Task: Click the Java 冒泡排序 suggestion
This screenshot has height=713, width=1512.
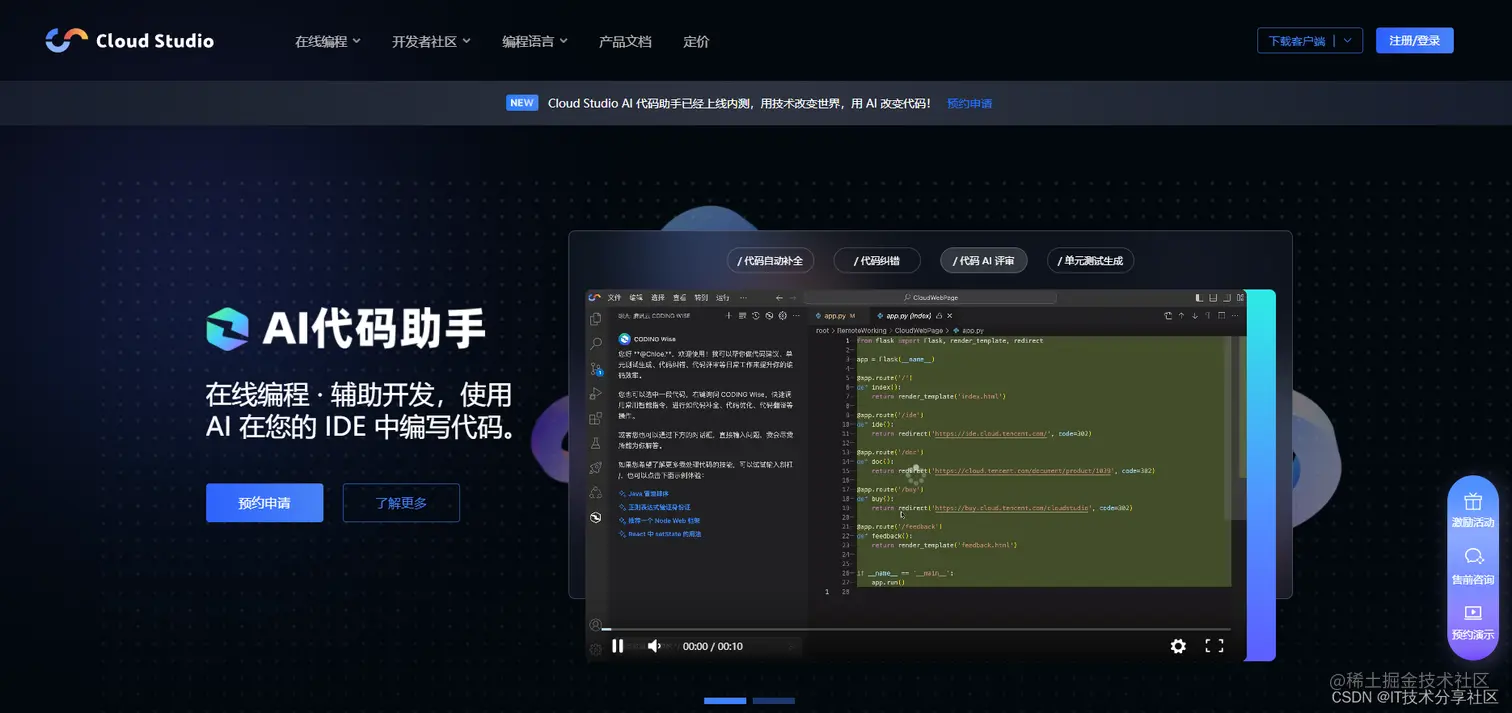Action: point(645,493)
